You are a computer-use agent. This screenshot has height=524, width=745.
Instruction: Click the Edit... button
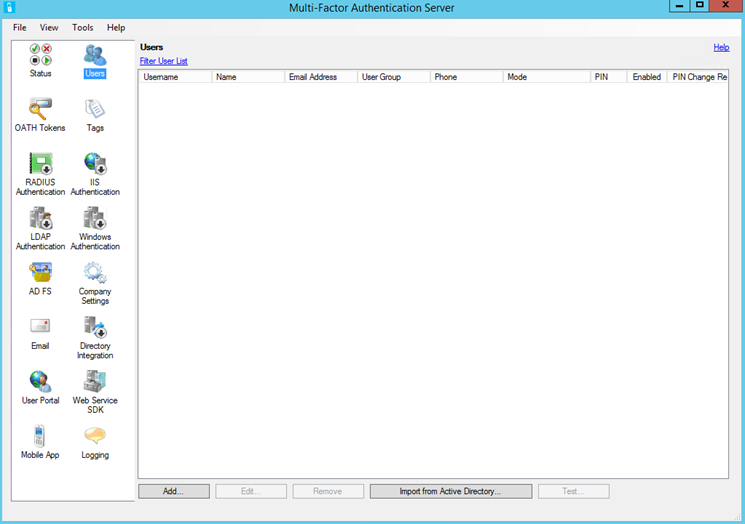251,491
